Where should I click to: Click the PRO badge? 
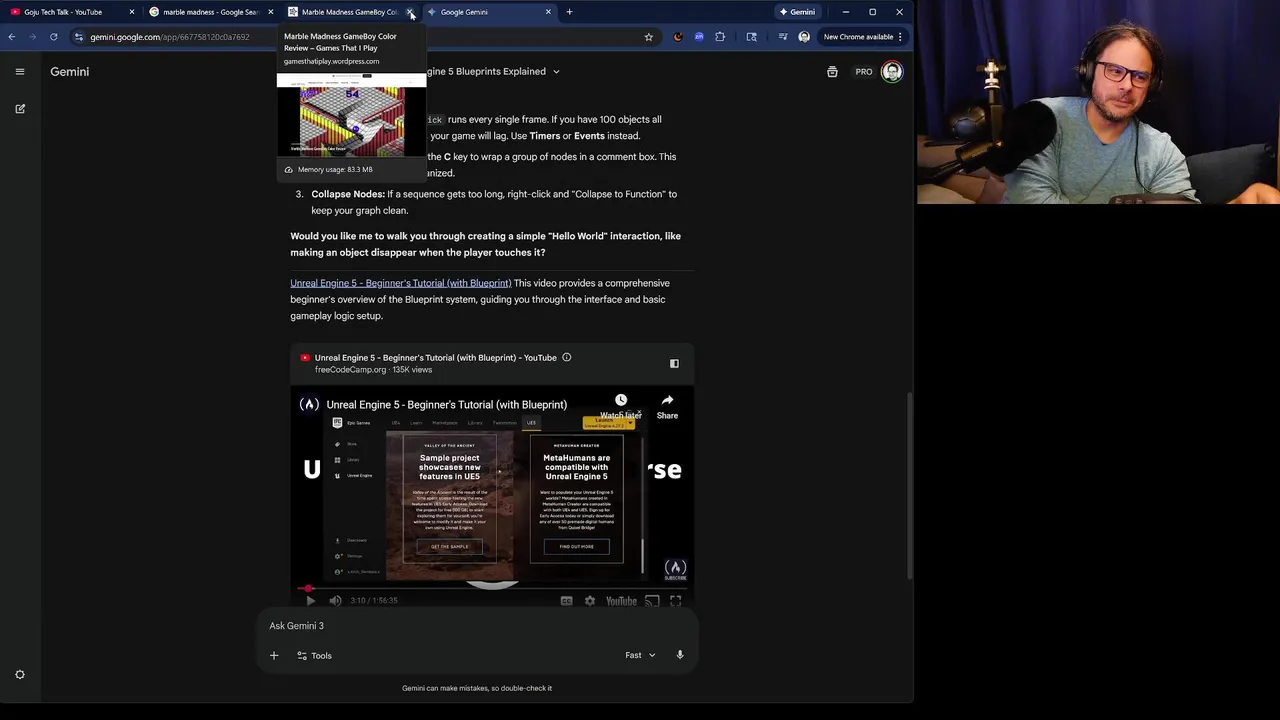[x=863, y=72]
